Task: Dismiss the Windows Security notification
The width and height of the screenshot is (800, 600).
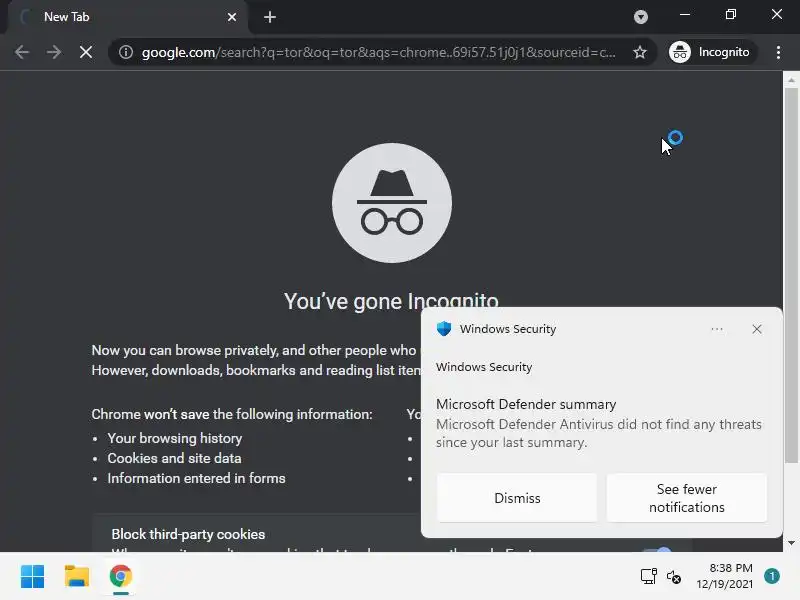Action: coord(517,498)
